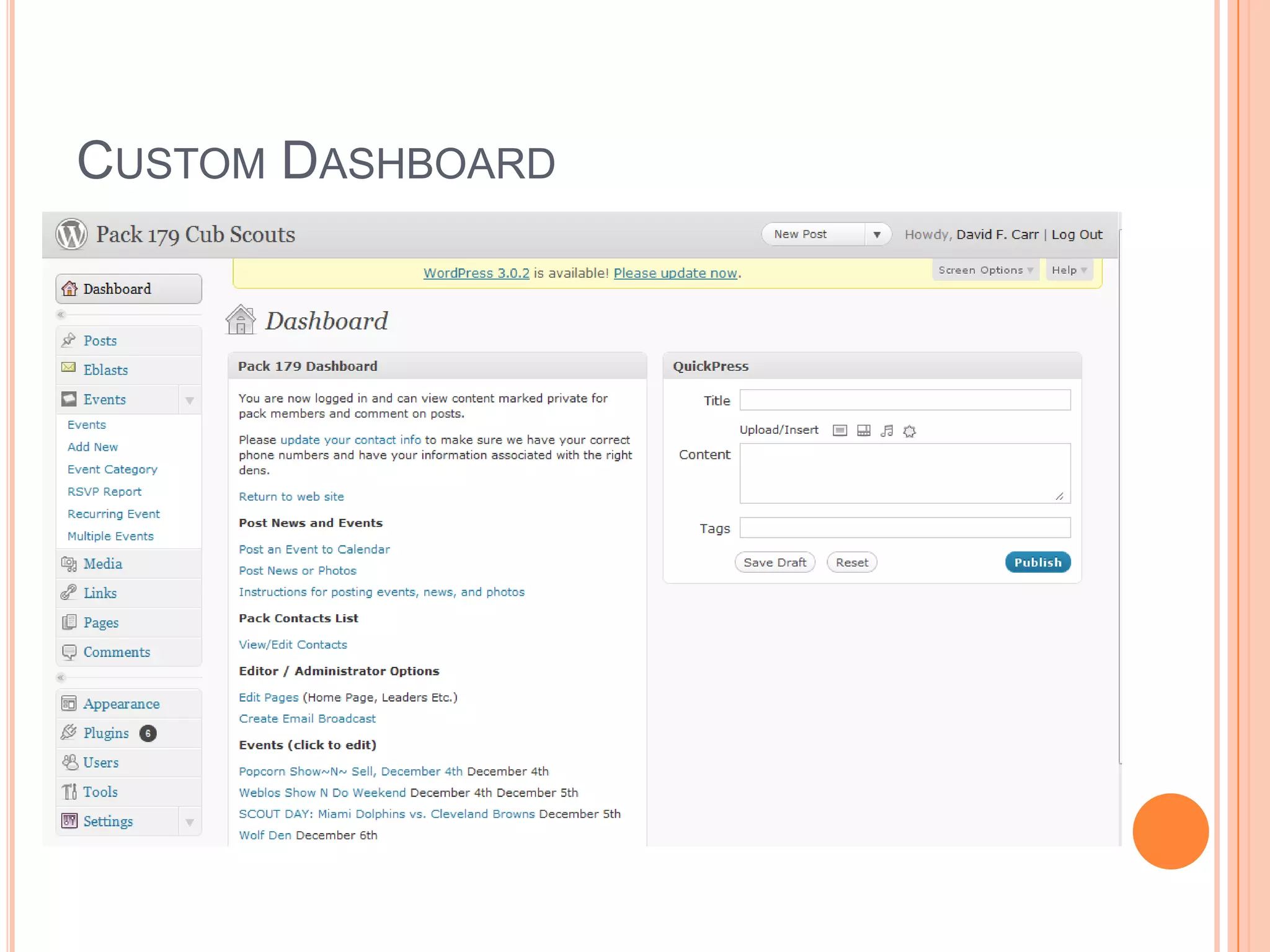1270x952 pixels.
Task: Click the Return to web site link
Action: tap(291, 496)
